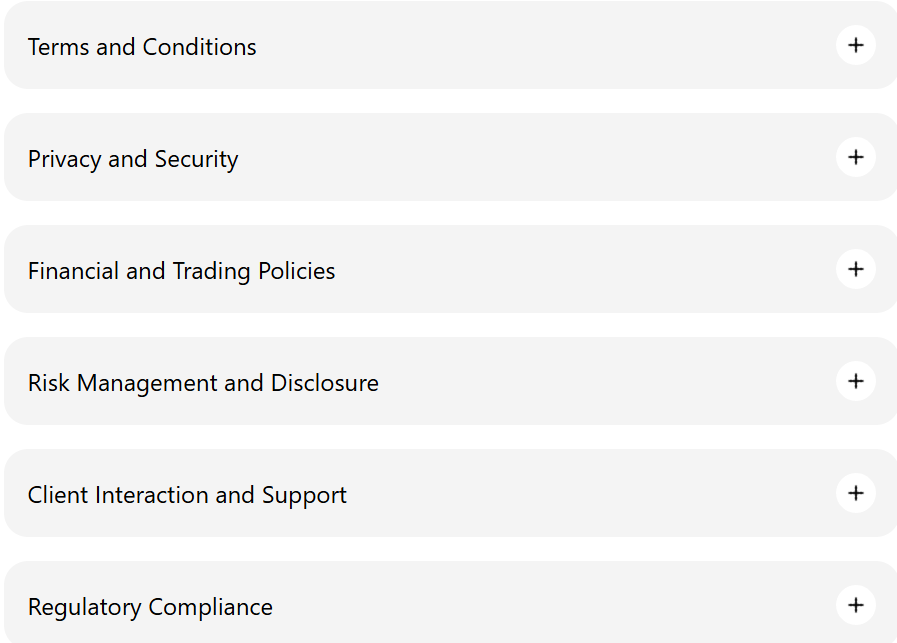Open the Privacy and Security heading text
The width and height of the screenshot is (897, 643).
(133, 159)
